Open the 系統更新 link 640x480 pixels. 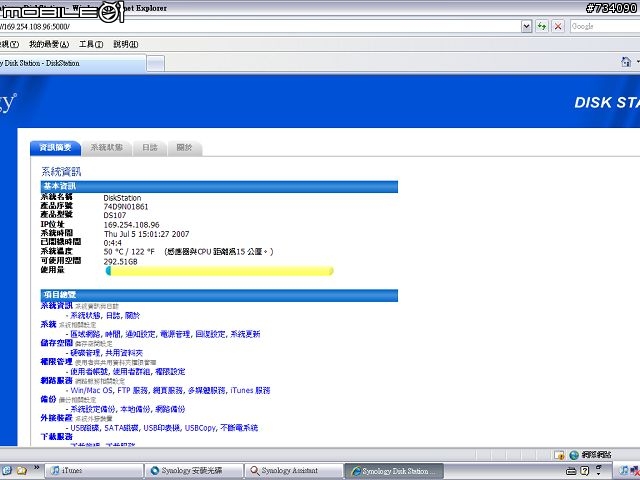tap(245, 334)
